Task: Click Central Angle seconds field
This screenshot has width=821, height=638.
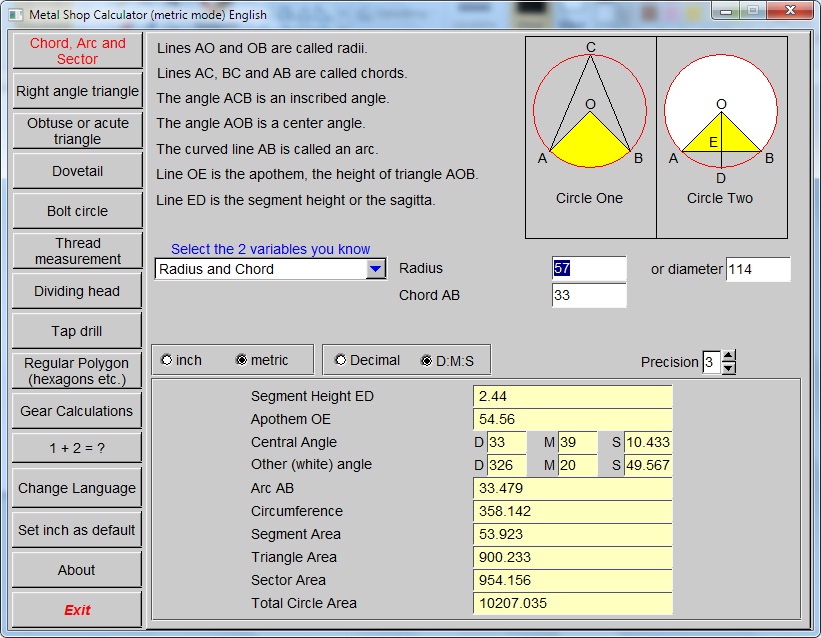Action: [x=648, y=442]
